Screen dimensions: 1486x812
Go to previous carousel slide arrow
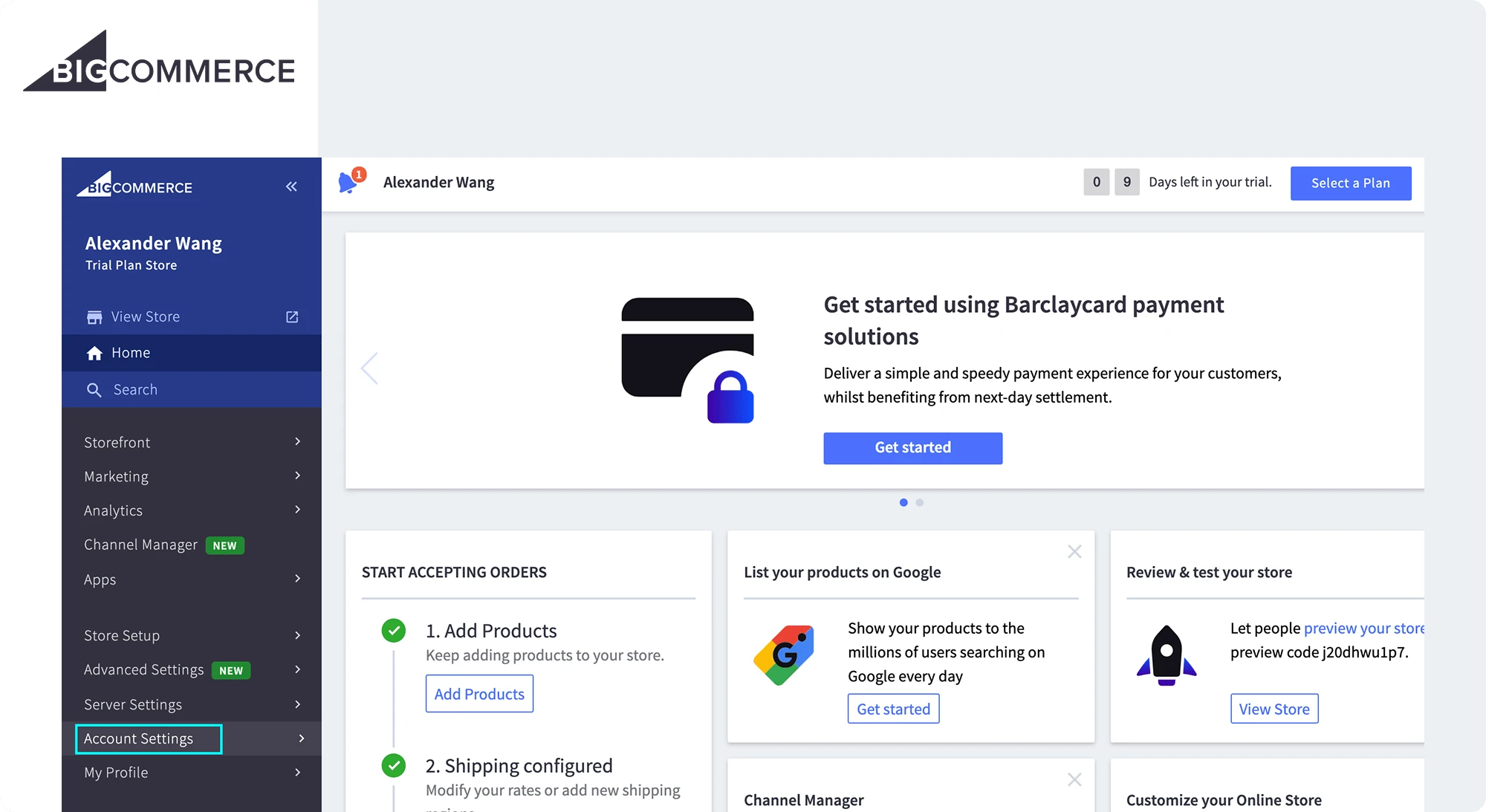click(x=369, y=368)
